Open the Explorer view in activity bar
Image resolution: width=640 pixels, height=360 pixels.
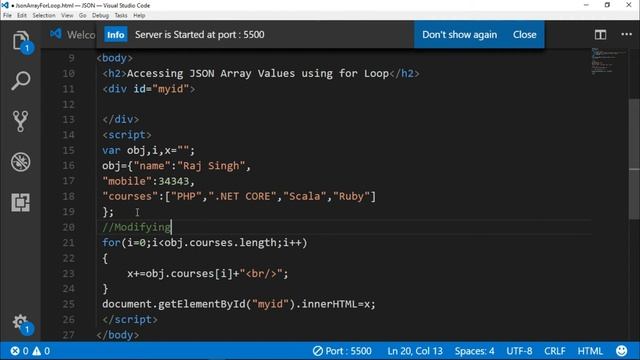pyautogui.click(x=20, y=41)
